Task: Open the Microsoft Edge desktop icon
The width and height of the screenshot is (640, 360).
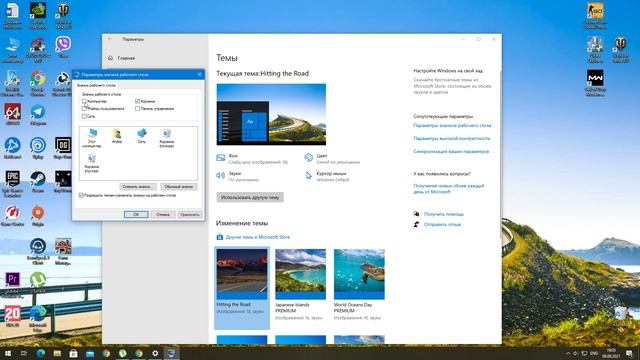Action: click(38, 318)
